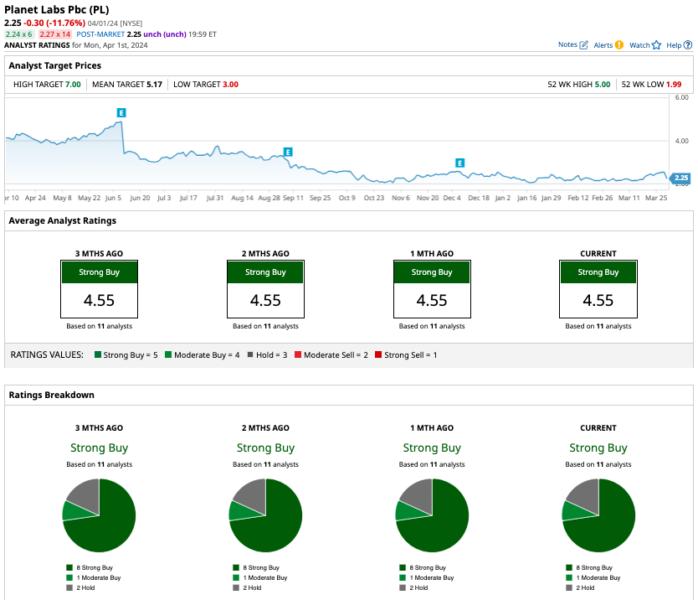This screenshot has height=600, width=698.
Task: Click the Hold = 3 legend swatch
Action: [x=250, y=355]
